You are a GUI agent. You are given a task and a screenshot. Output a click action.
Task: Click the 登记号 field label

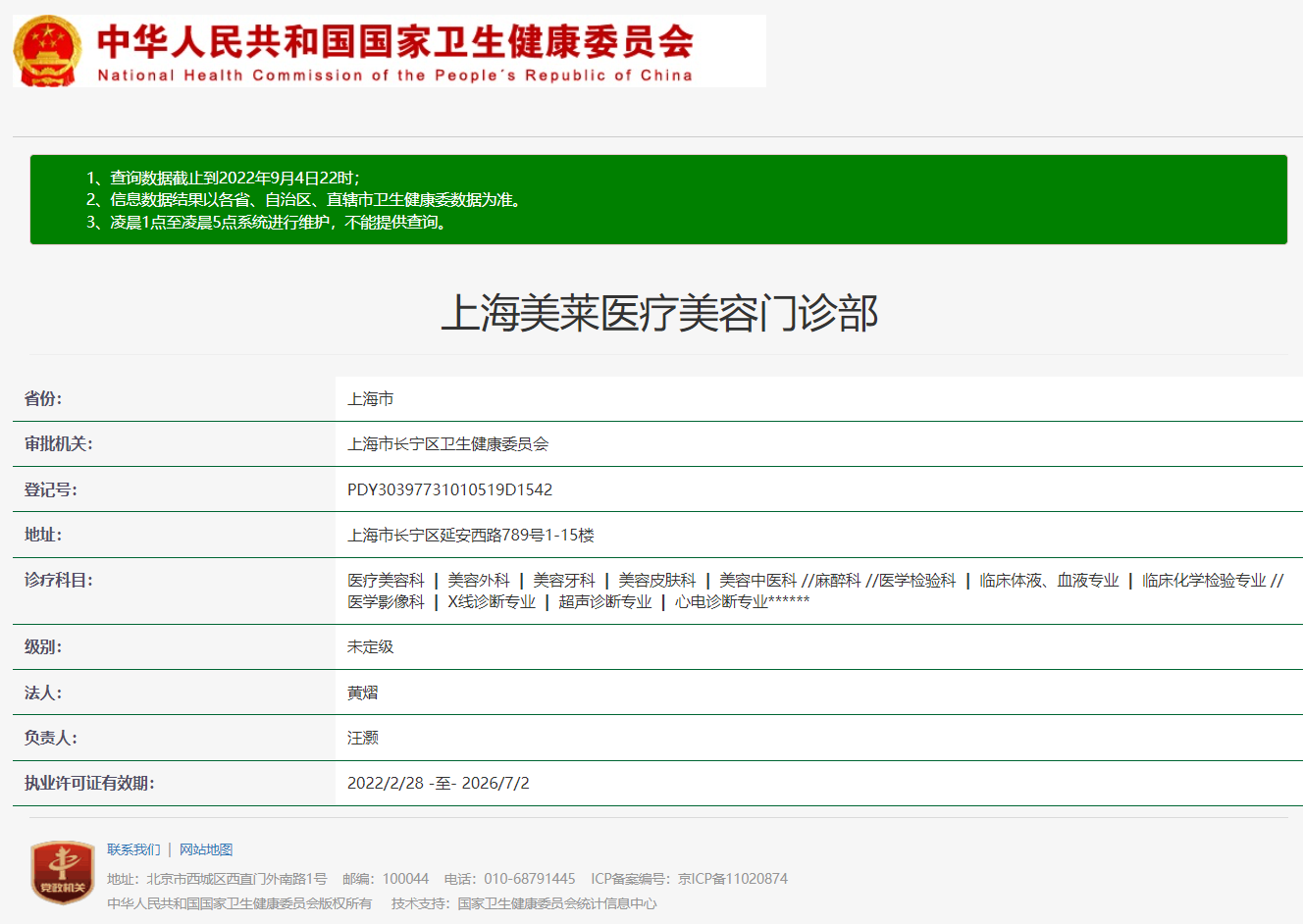(51, 489)
